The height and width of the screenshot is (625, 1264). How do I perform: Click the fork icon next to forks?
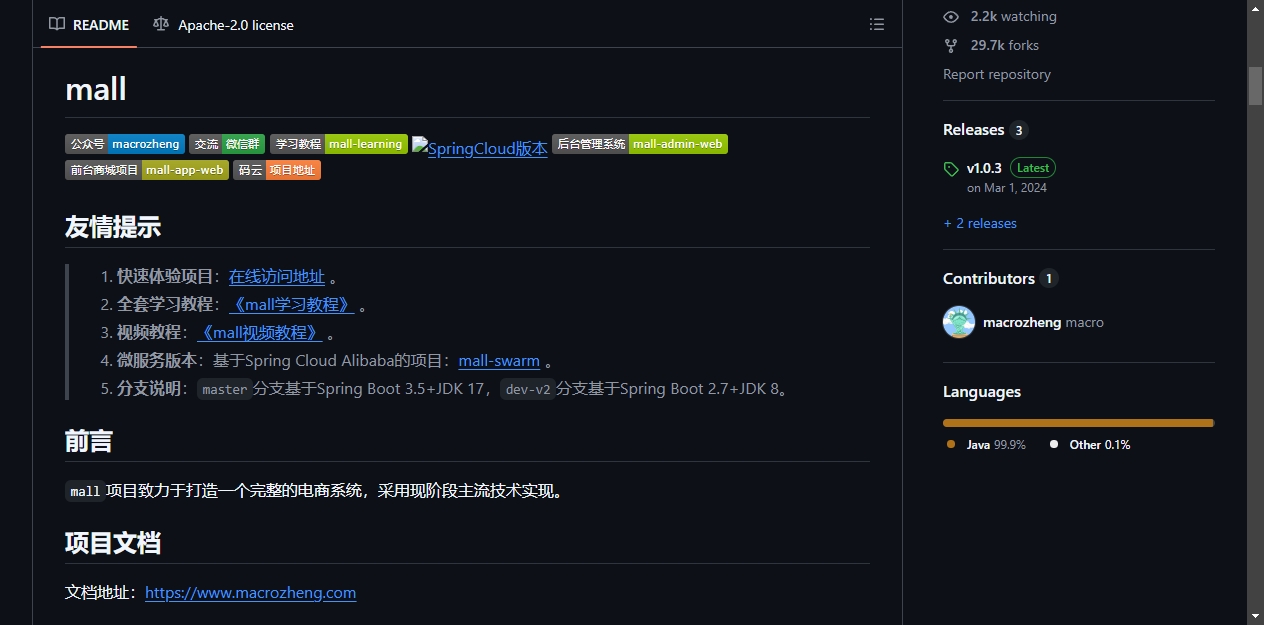tap(951, 45)
